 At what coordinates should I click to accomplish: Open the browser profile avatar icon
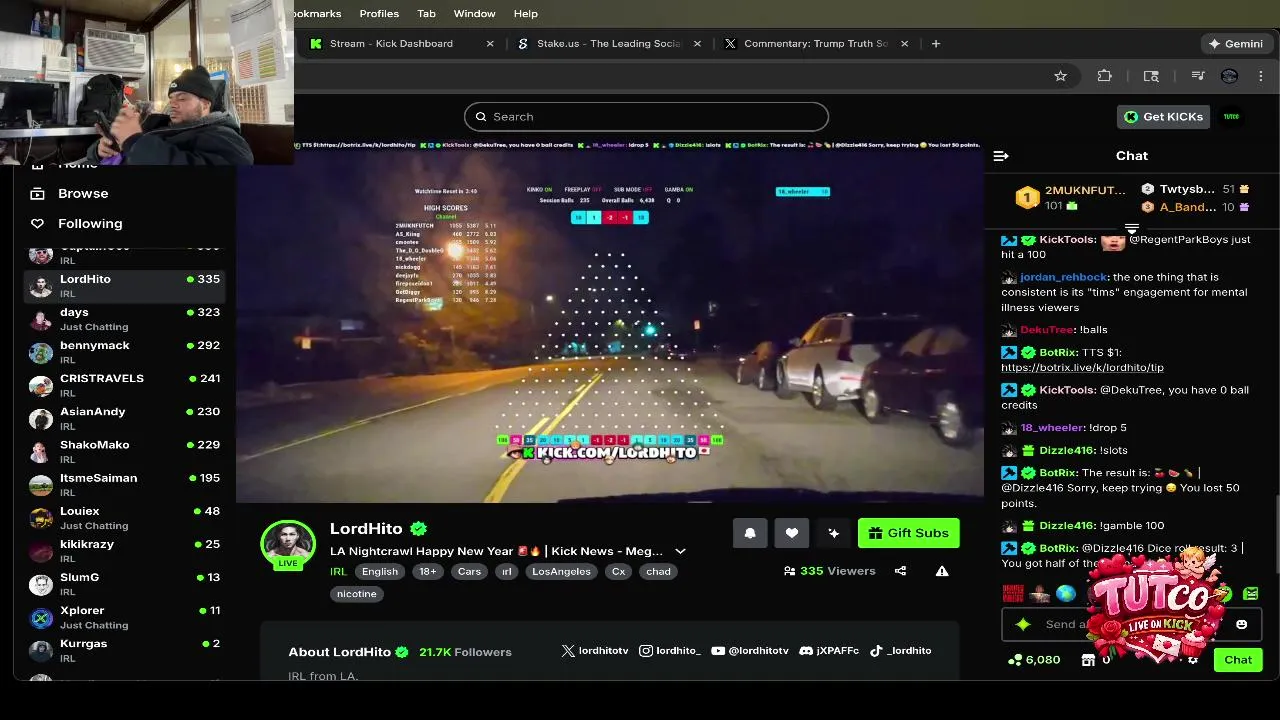click(1230, 76)
